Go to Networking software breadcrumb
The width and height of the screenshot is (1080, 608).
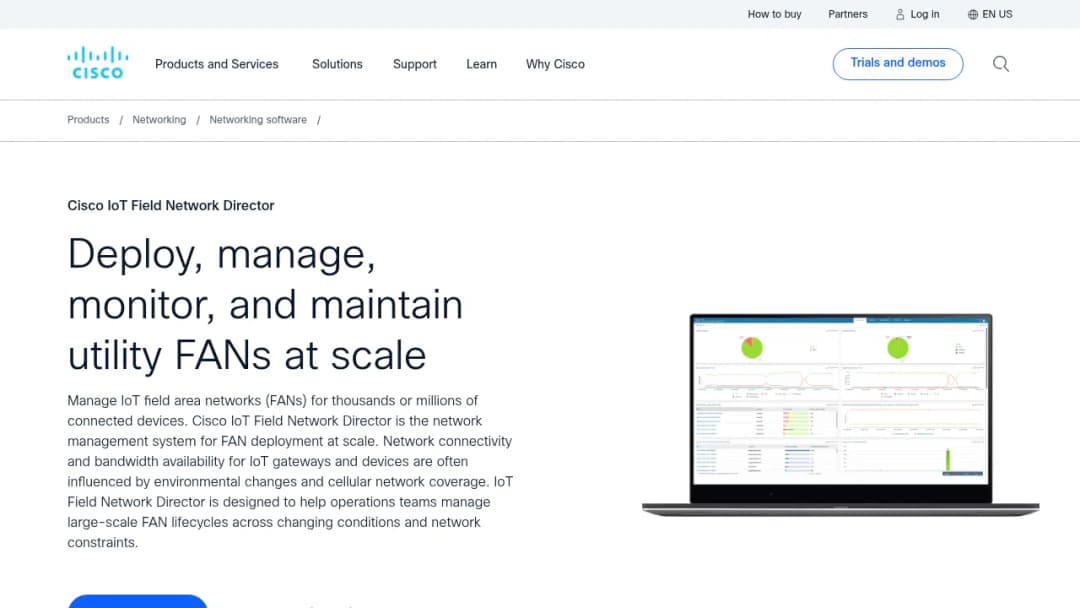coord(258,120)
